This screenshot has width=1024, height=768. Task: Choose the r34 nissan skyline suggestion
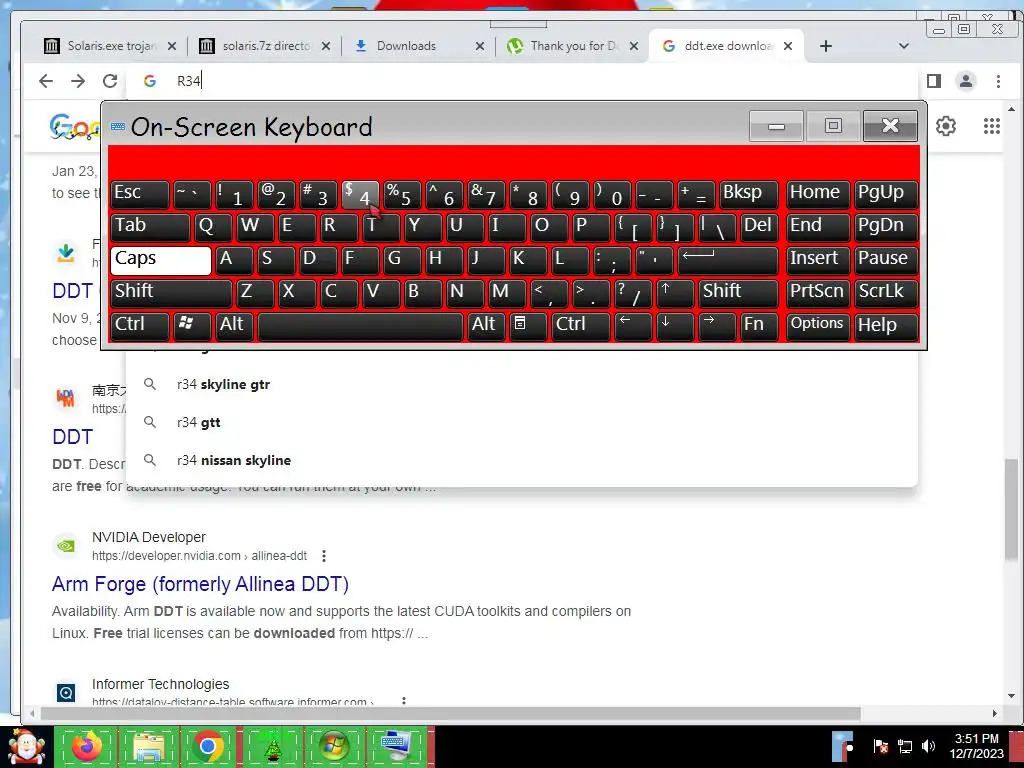[x=521, y=460]
